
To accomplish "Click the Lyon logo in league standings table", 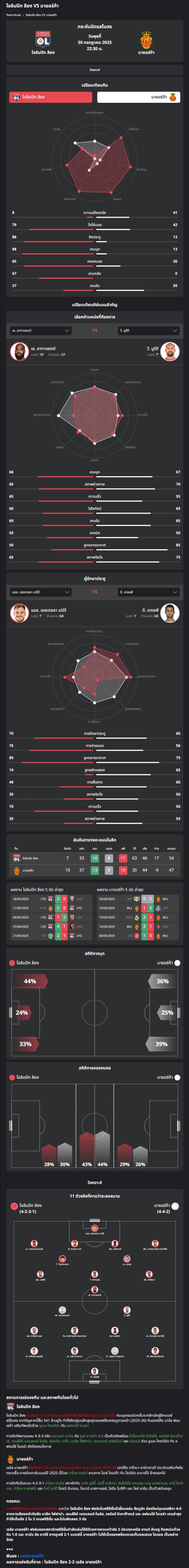I will pyautogui.click(x=16, y=858).
